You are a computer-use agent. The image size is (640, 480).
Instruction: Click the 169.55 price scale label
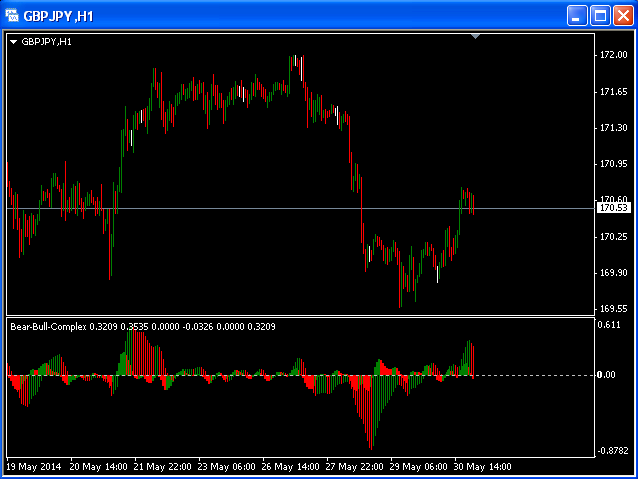[613, 309]
